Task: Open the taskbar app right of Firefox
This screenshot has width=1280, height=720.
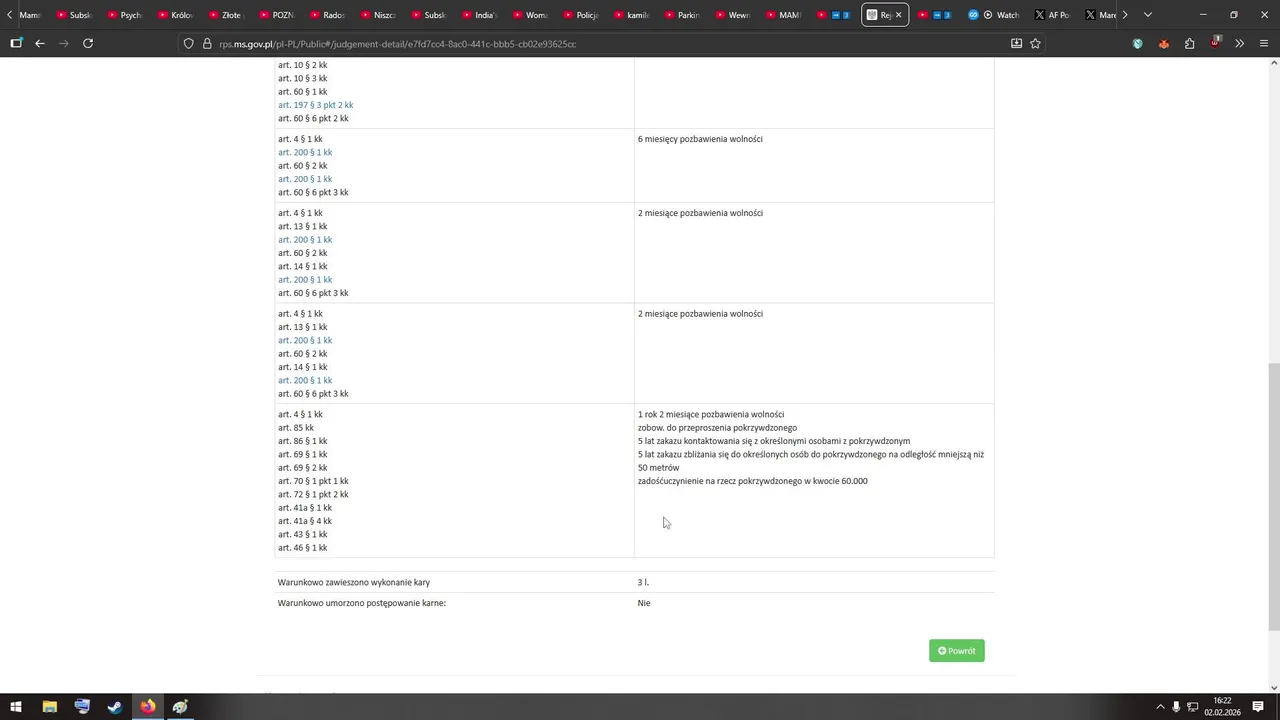Action: (180, 707)
